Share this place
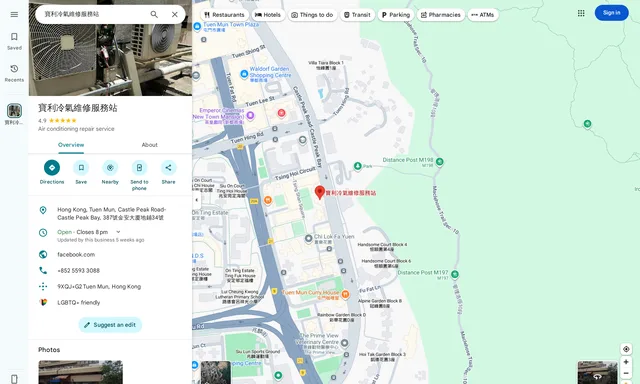640x384 pixels. (168, 172)
